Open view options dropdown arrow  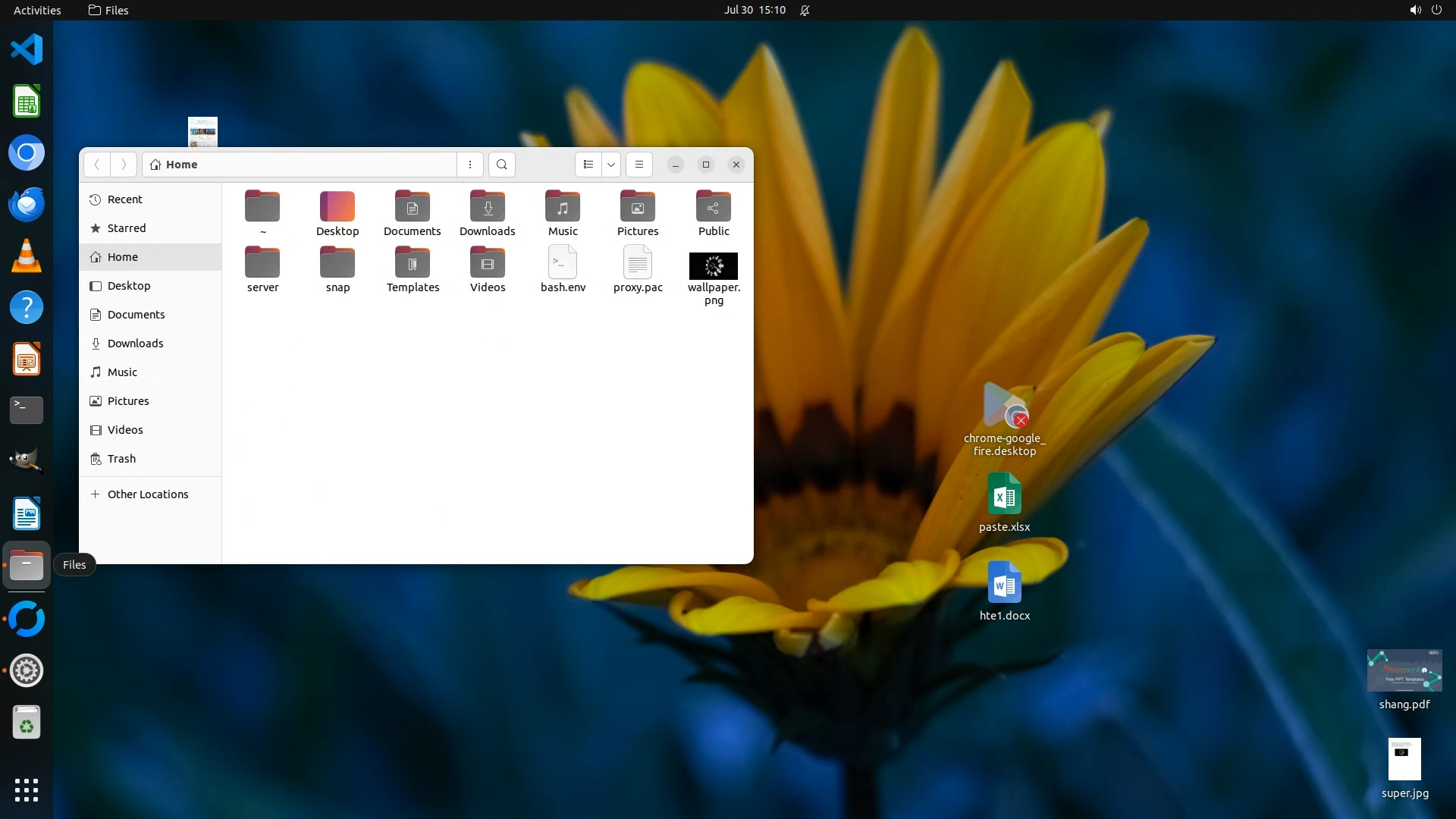611,165
